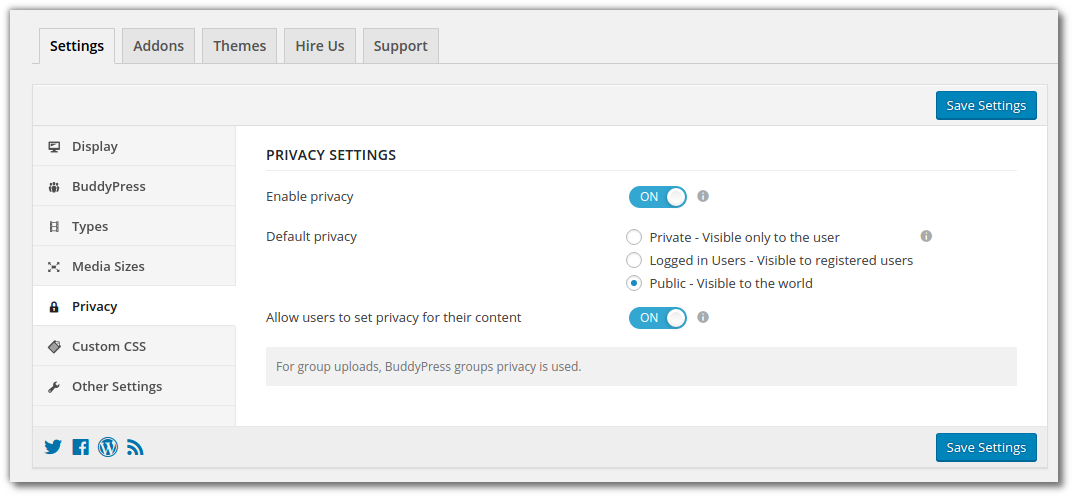Open the RSS feed icon
The width and height of the screenshot is (1074, 498).
(x=135, y=447)
